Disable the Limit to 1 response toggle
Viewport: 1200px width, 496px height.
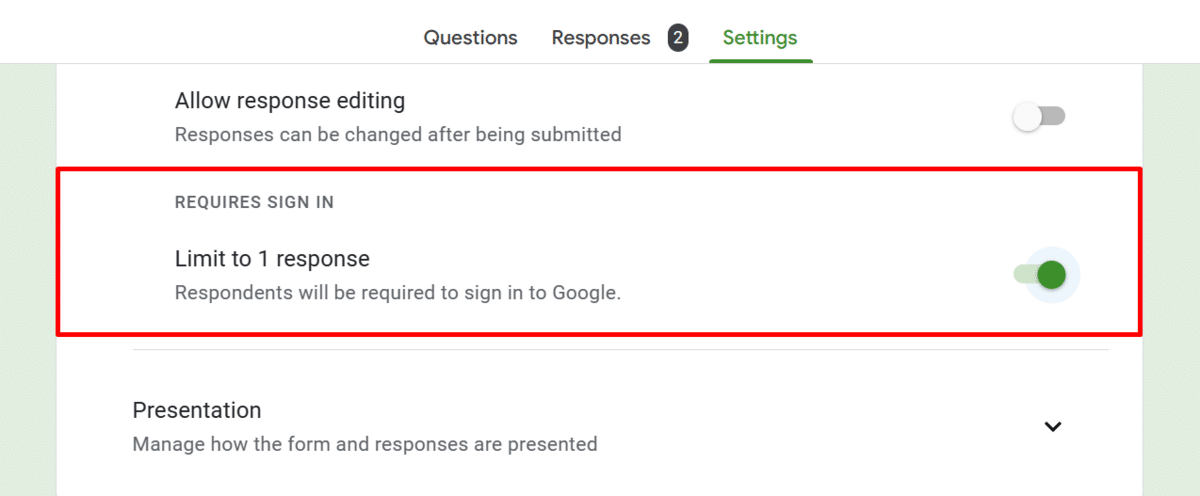click(x=1040, y=274)
